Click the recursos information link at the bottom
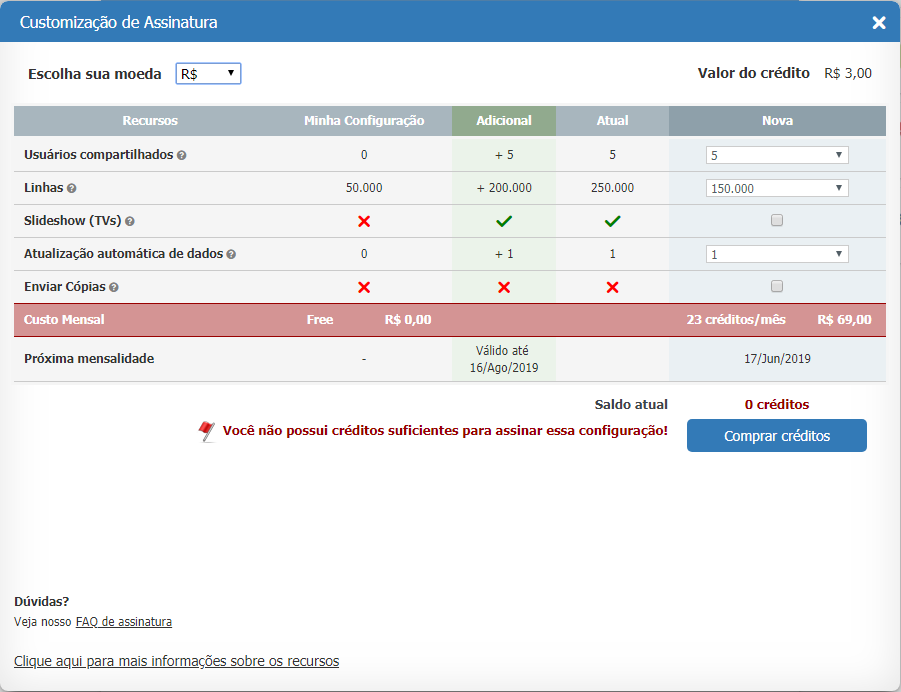 [x=176, y=661]
